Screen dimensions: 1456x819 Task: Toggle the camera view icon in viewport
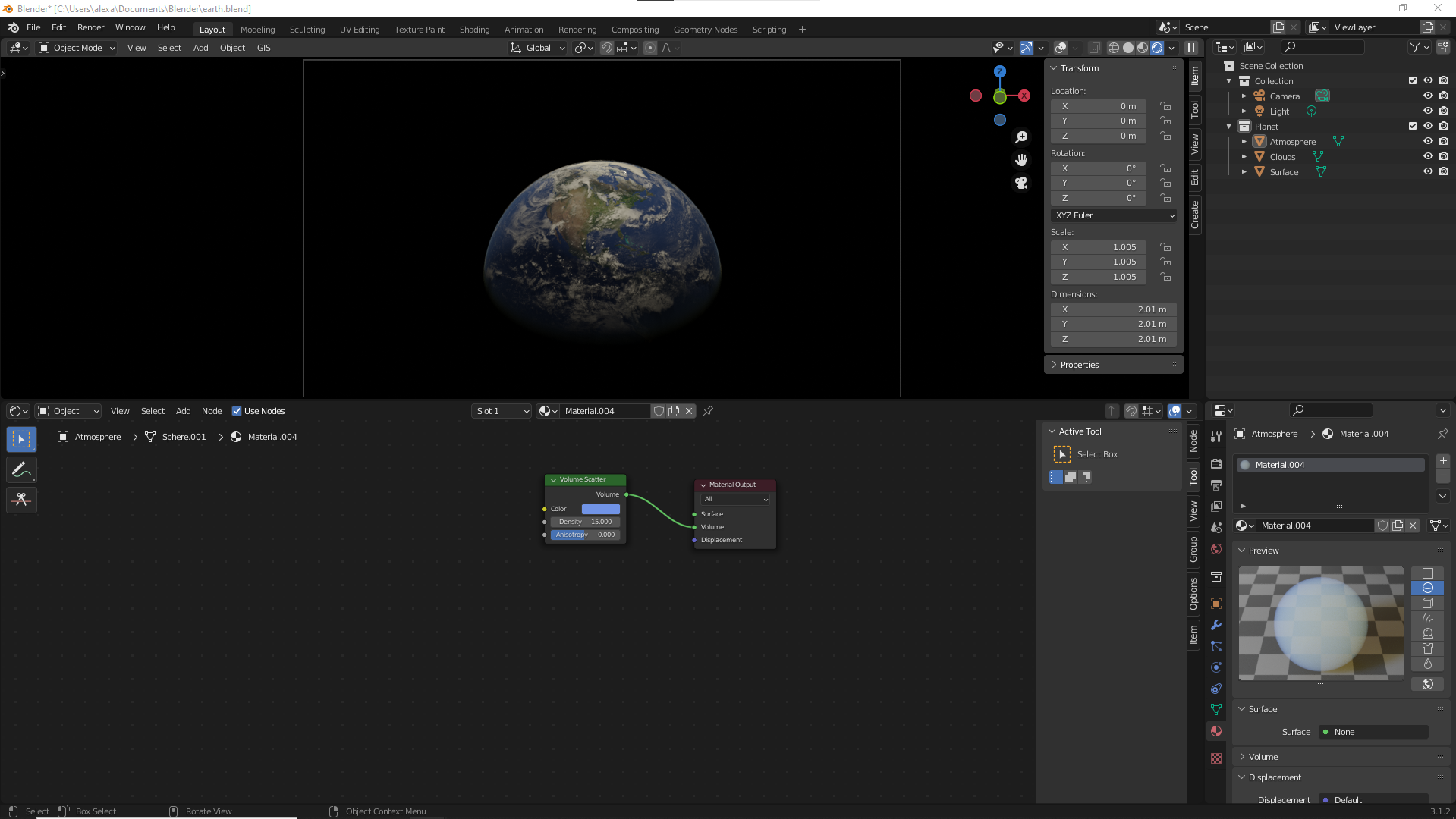point(1021,183)
